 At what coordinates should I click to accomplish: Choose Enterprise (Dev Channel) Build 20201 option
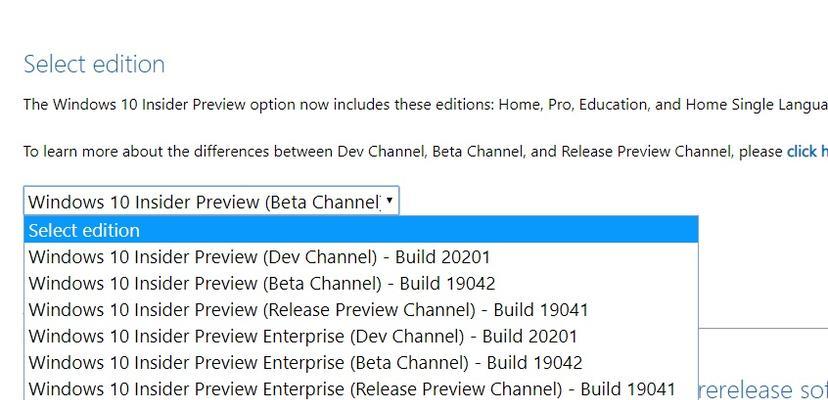pyautogui.click(x=361, y=336)
